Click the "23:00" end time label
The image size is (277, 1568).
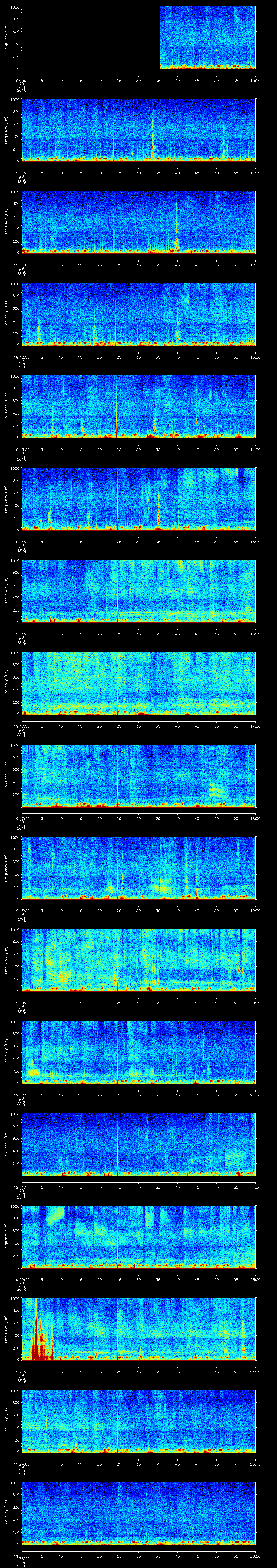coord(255,1279)
